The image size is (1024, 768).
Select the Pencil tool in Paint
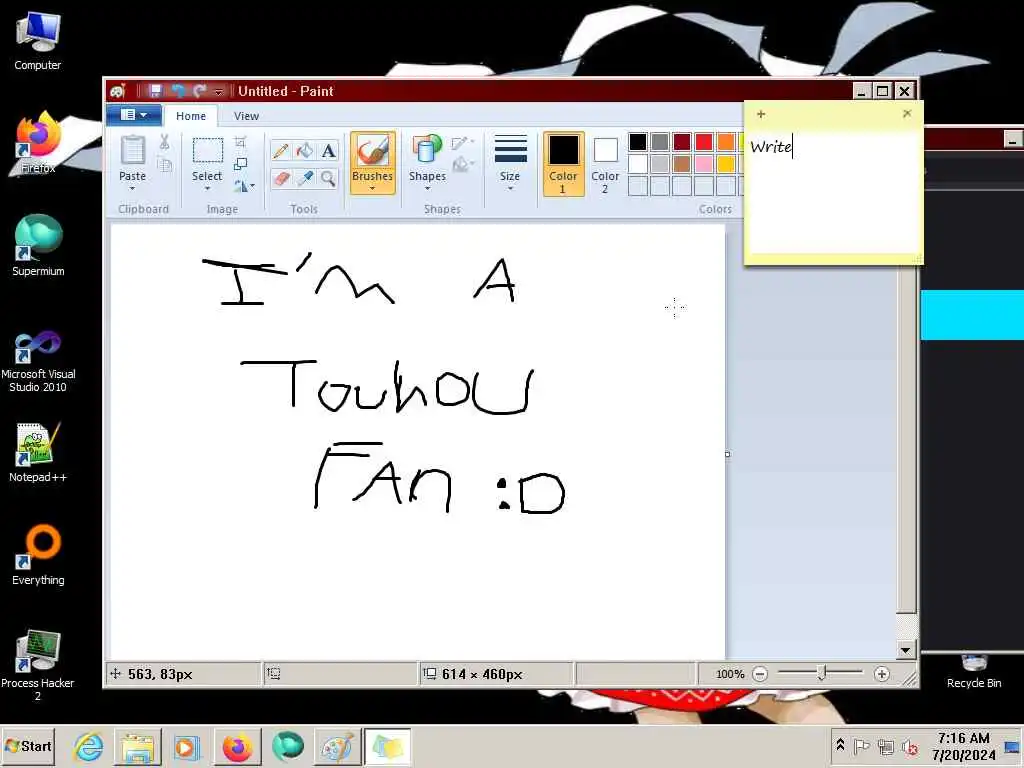tap(281, 151)
